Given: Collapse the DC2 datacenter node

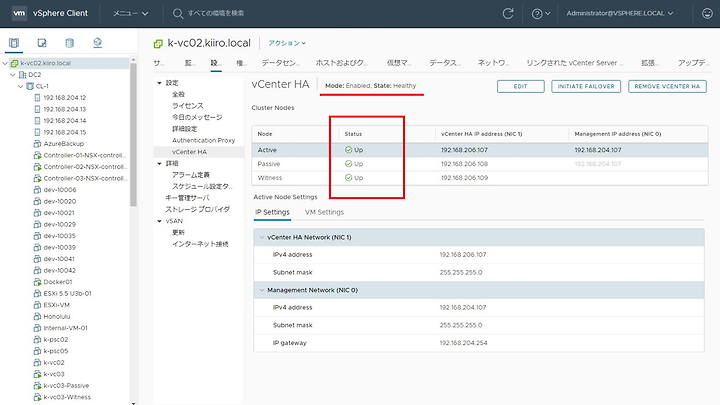Looking at the screenshot, I should (x=13, y=74).
